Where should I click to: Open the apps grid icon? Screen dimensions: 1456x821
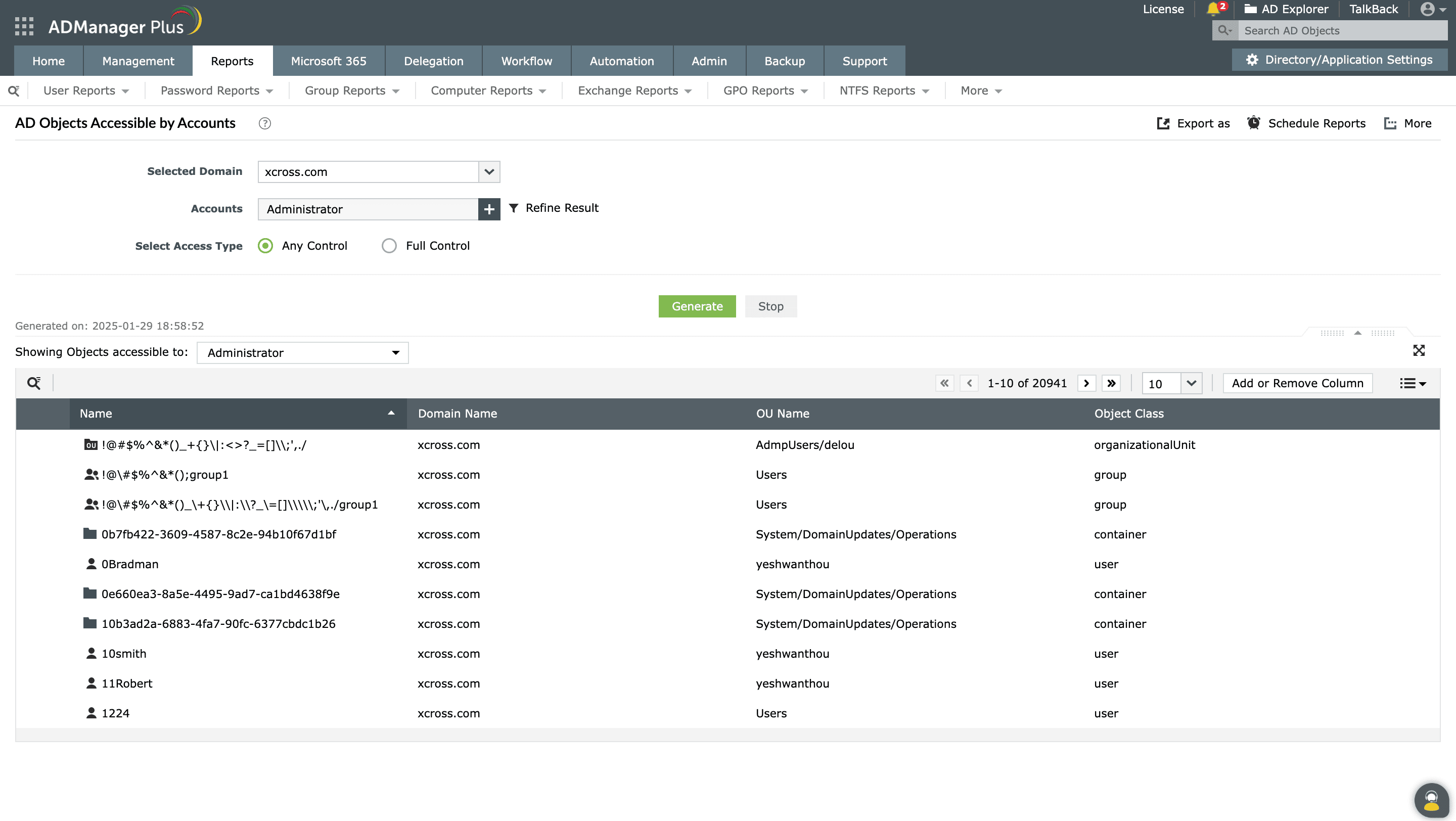[24, 26]
